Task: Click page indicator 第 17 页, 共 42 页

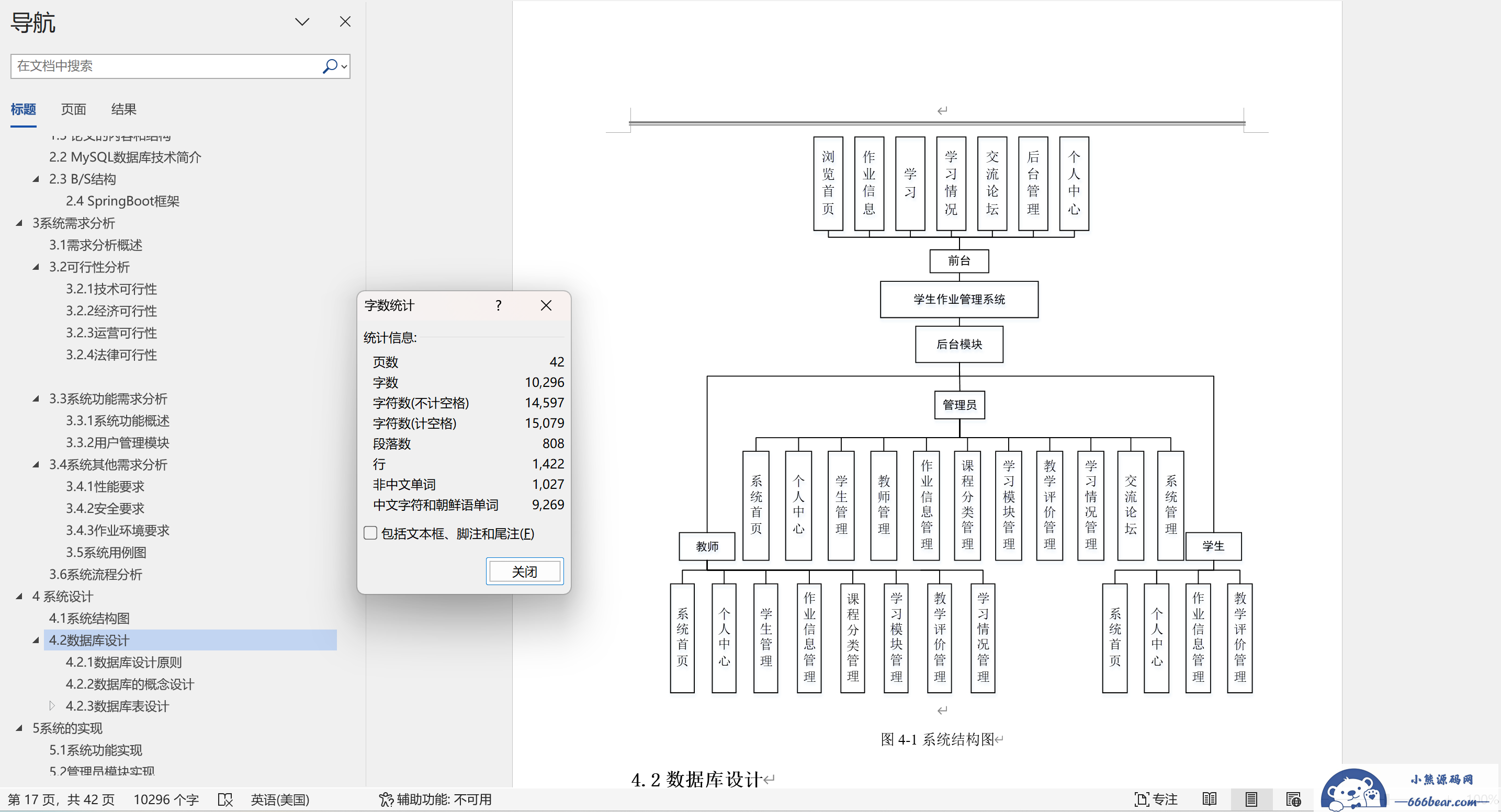Action: (x=61, y=800)
